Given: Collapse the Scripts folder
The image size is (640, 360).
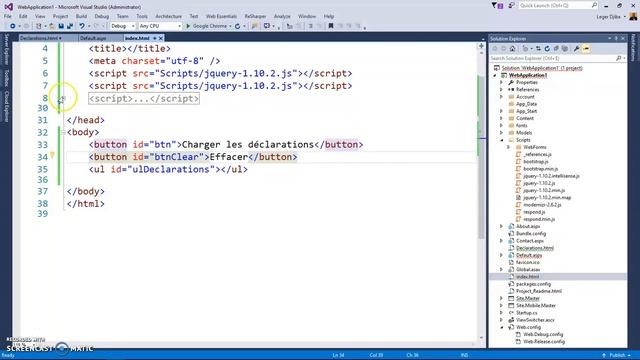Looking at the screenshot, I should [x=502, y=140].
